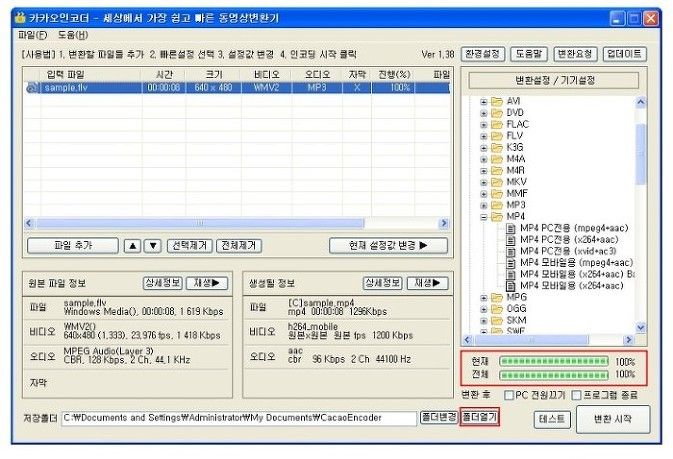Click the 변환설정 / 기기설정 header
This screenshot has width=673, height=459.
tap(554, 80)
